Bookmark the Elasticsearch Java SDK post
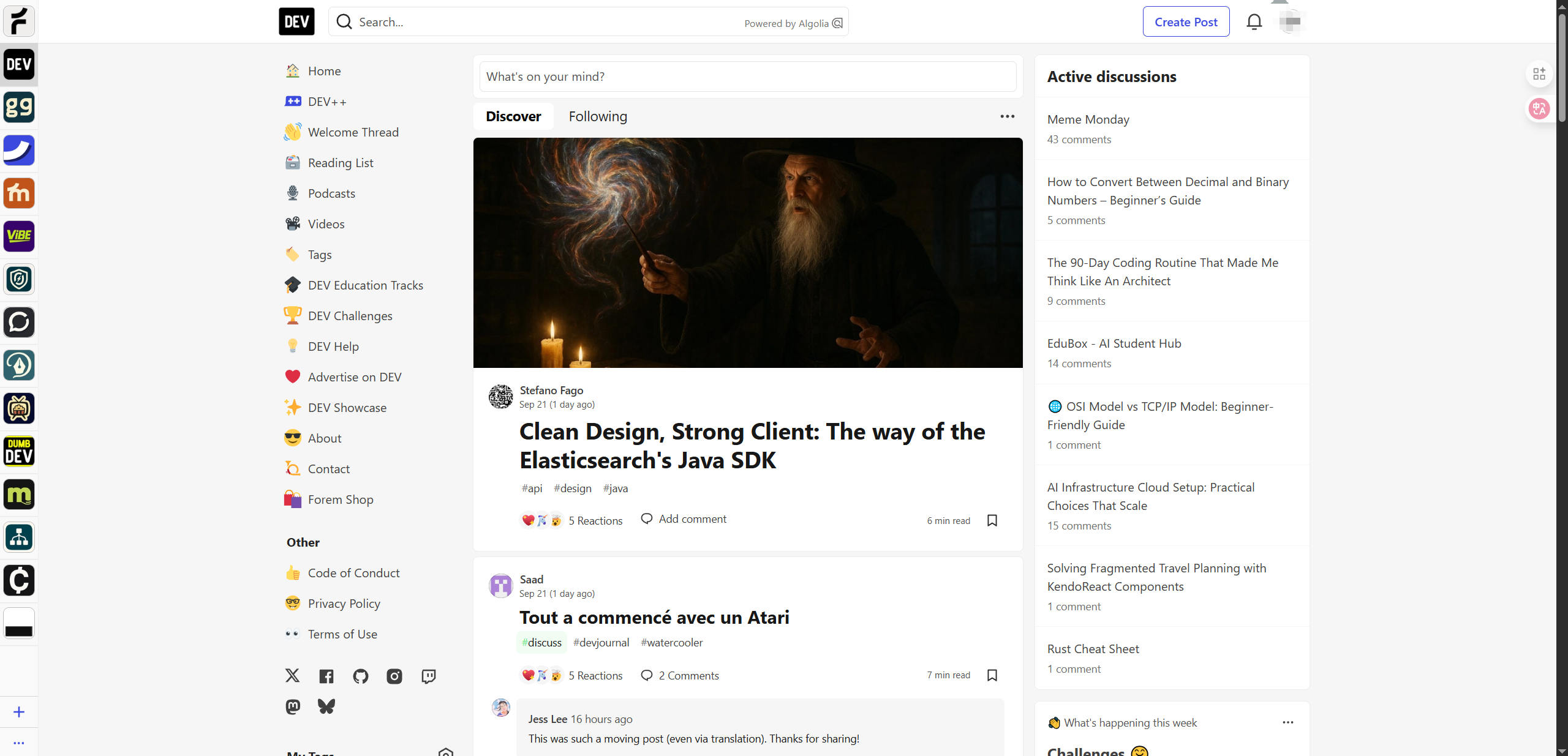The width and height of the screenshot is (1568, 756). pyautogui.click(x=992, y=520)
